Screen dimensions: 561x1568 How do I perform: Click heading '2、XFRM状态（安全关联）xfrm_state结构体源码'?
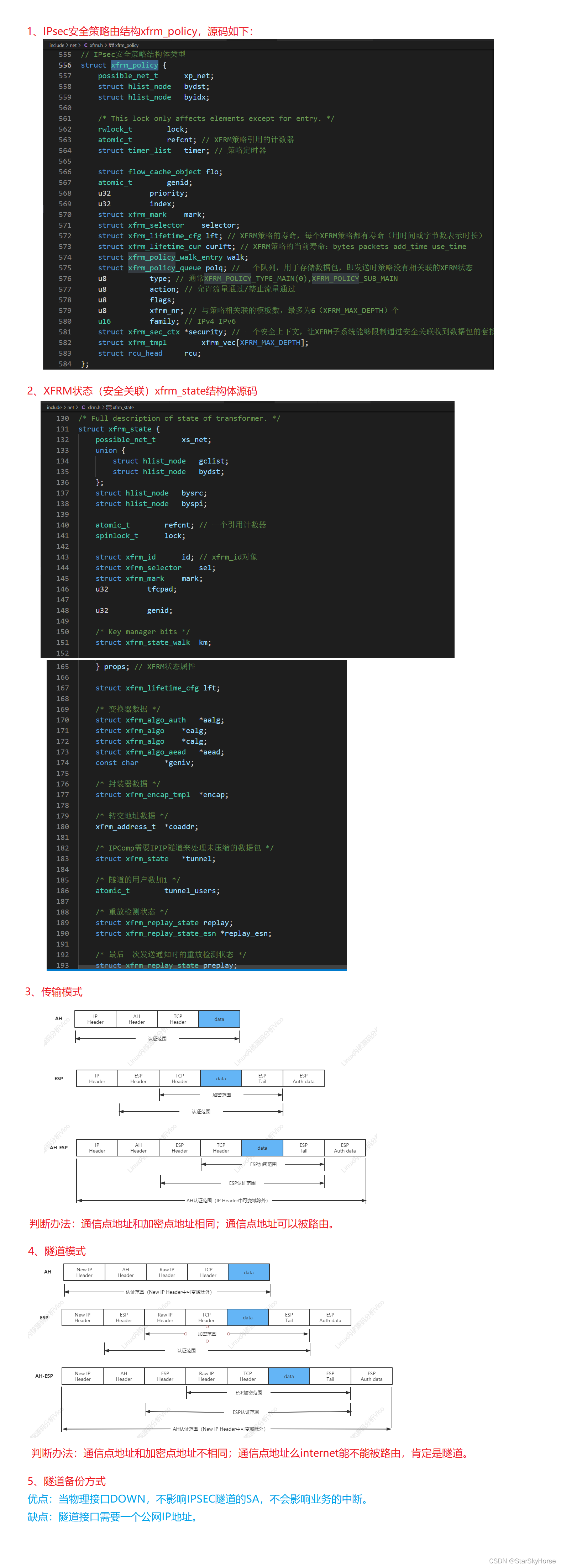click(142, 391)
